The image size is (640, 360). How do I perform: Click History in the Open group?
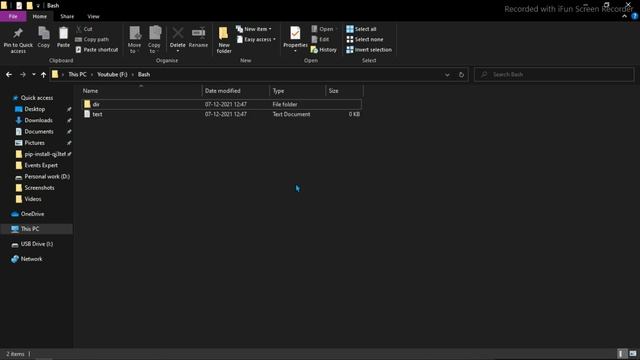click(324, 49)
